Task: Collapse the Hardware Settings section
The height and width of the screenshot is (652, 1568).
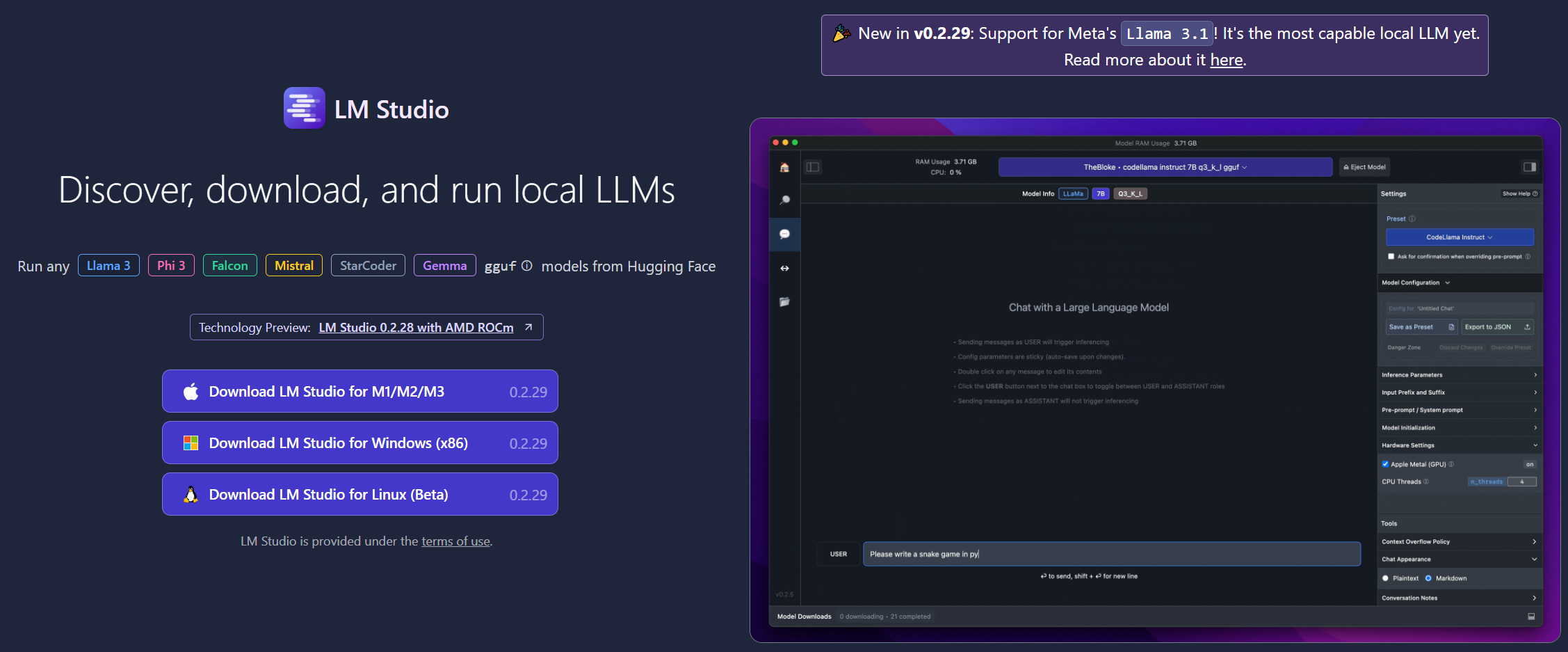Action: pyautogui.click(x=1460, y=445)
